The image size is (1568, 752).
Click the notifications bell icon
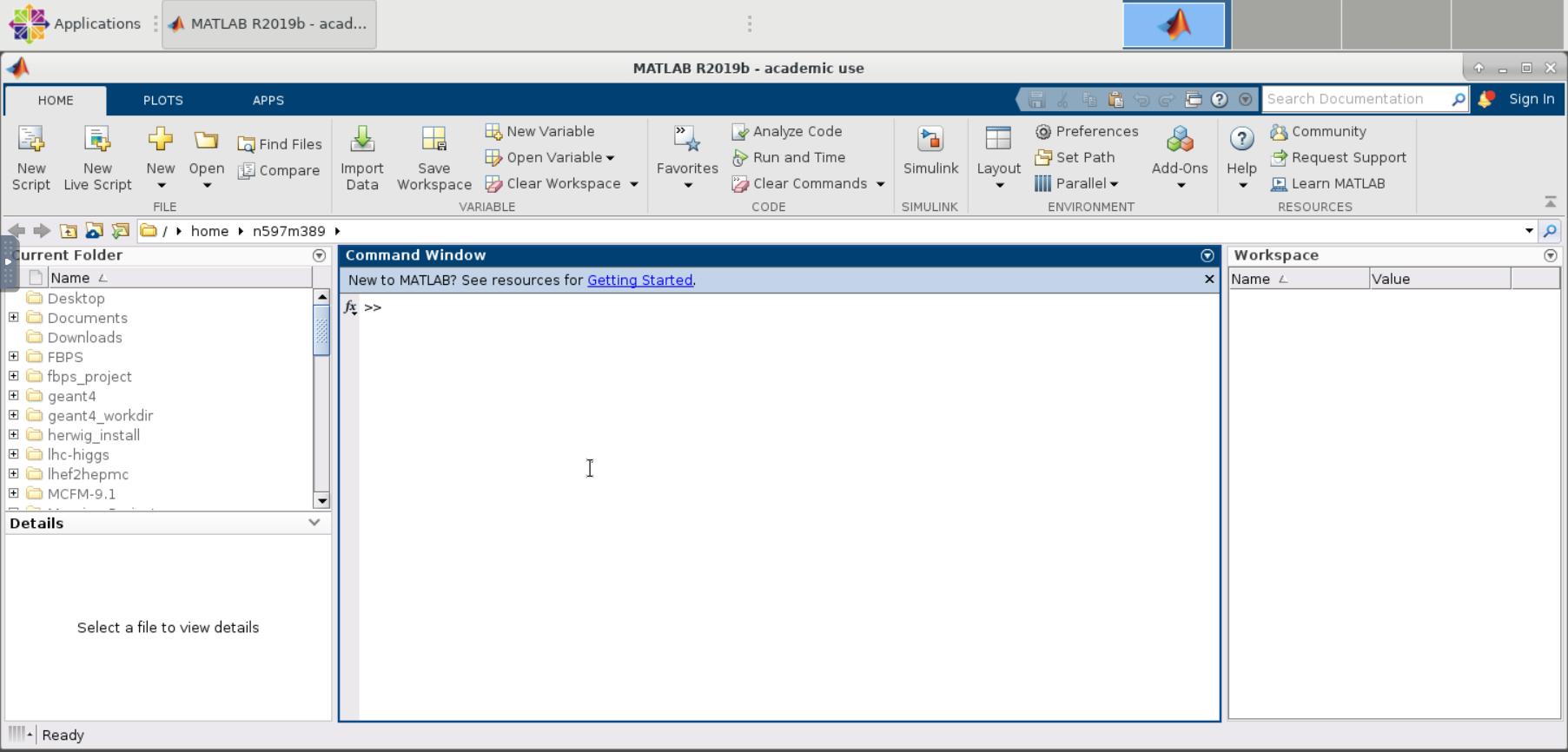tap(1486, 99)
